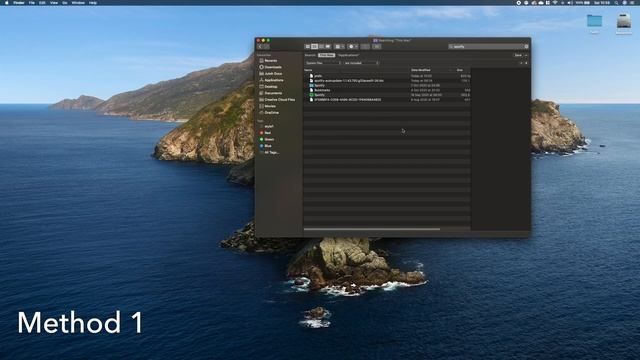Save the current search

tap(518, 55)
